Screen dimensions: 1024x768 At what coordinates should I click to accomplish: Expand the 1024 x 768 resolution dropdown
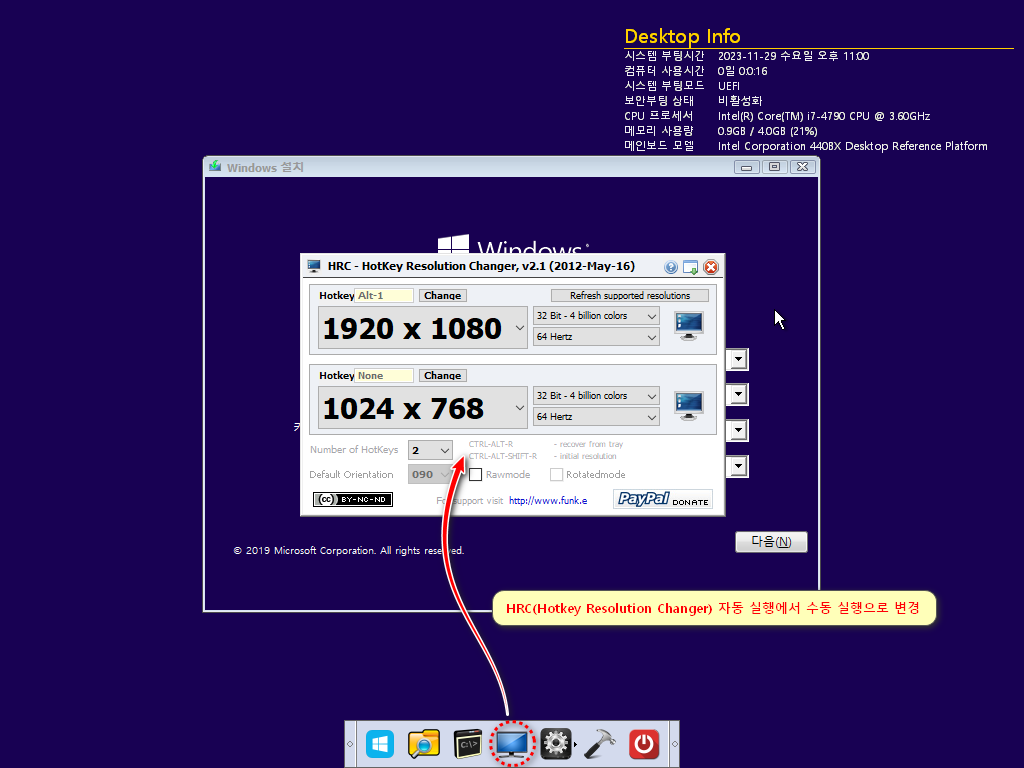tap(520, 408)
